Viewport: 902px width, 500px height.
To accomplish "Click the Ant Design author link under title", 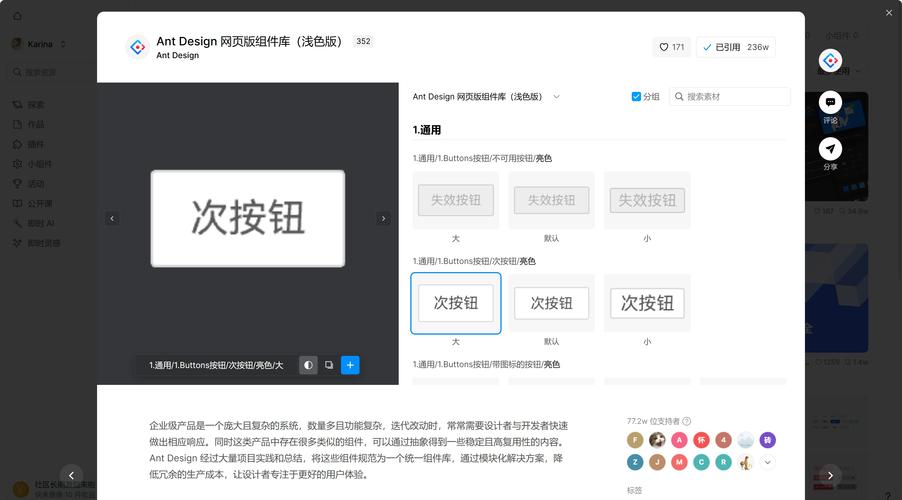I will tap(178, 55).
